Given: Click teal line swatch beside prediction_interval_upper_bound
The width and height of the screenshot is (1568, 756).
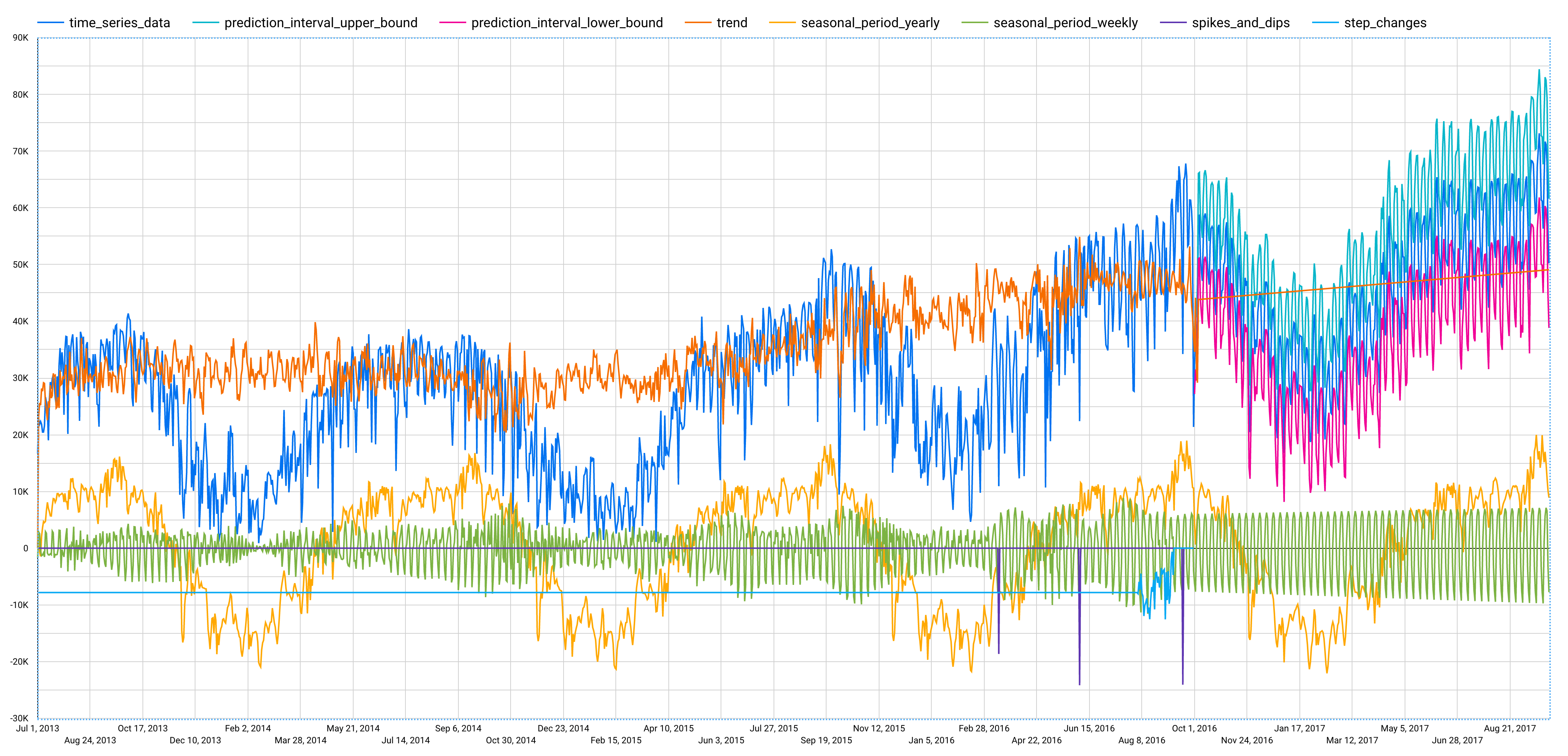Looking at the screenshot, I should 206,23.
